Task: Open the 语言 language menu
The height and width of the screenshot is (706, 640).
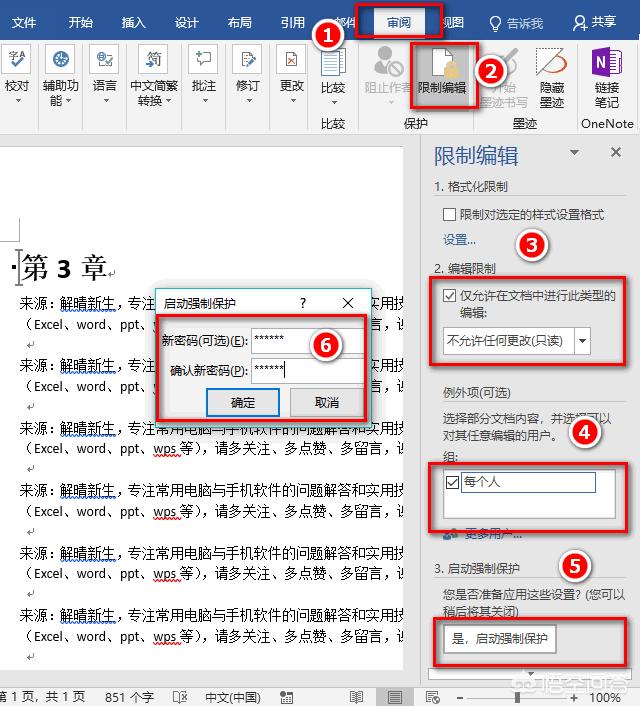Action: click(104, 74)
